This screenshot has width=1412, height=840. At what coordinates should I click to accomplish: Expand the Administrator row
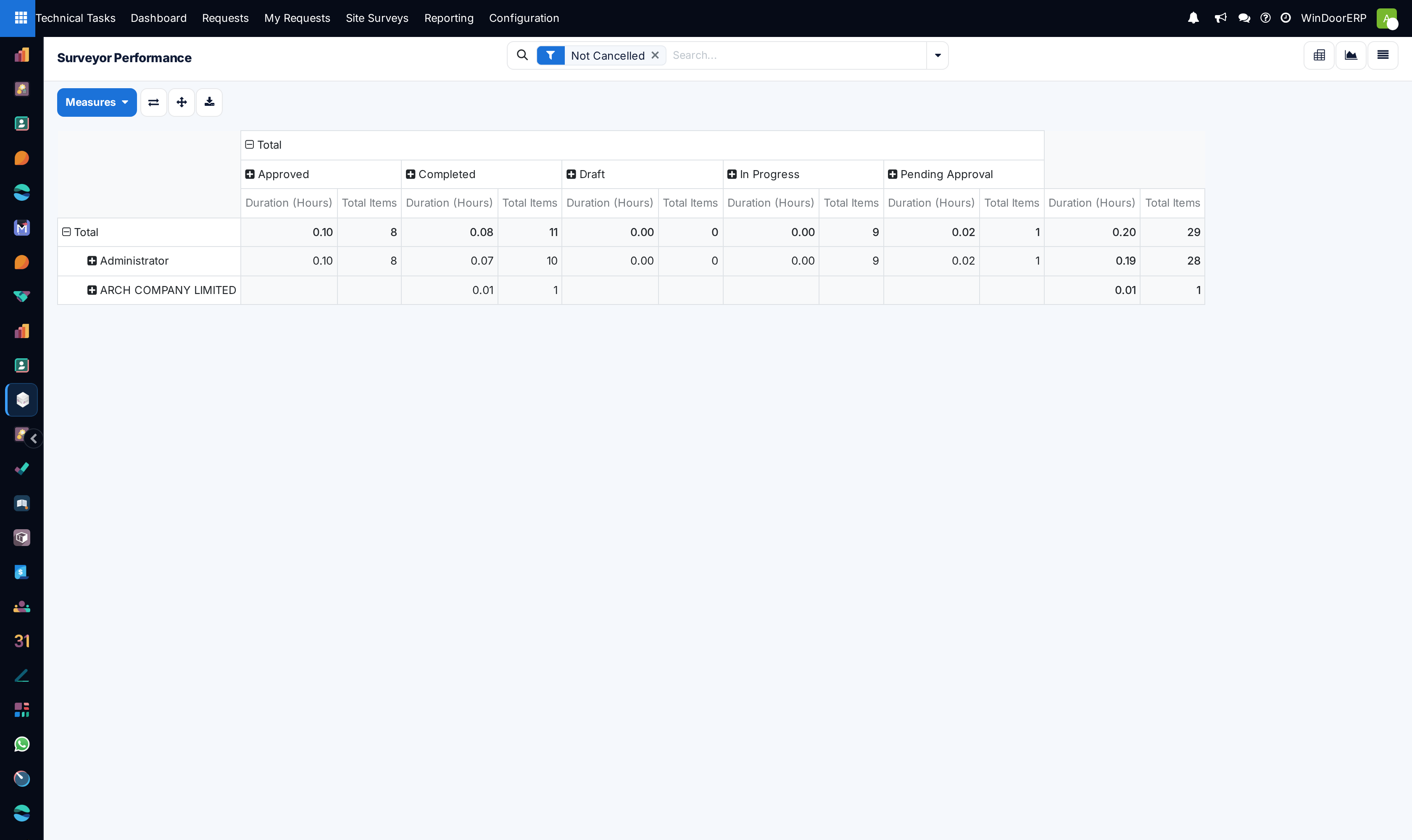point(92,261)
